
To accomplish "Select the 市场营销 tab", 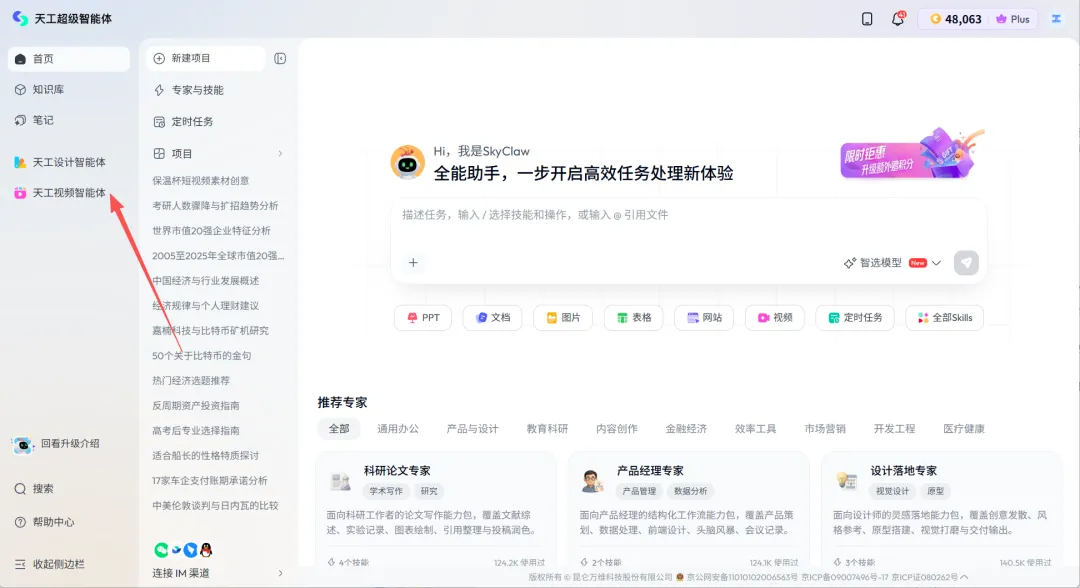I will (x=824, y=429).
